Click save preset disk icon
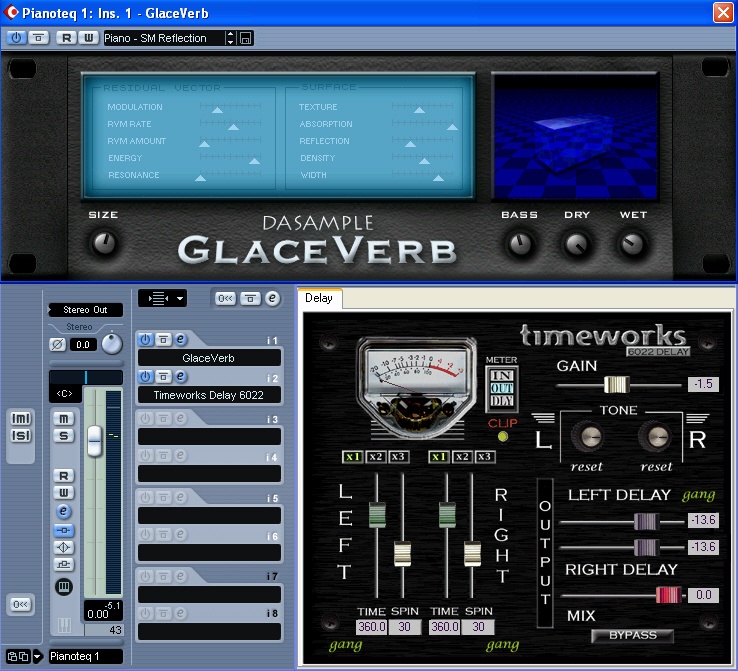The image size is (738, 671). pos(245,38)
